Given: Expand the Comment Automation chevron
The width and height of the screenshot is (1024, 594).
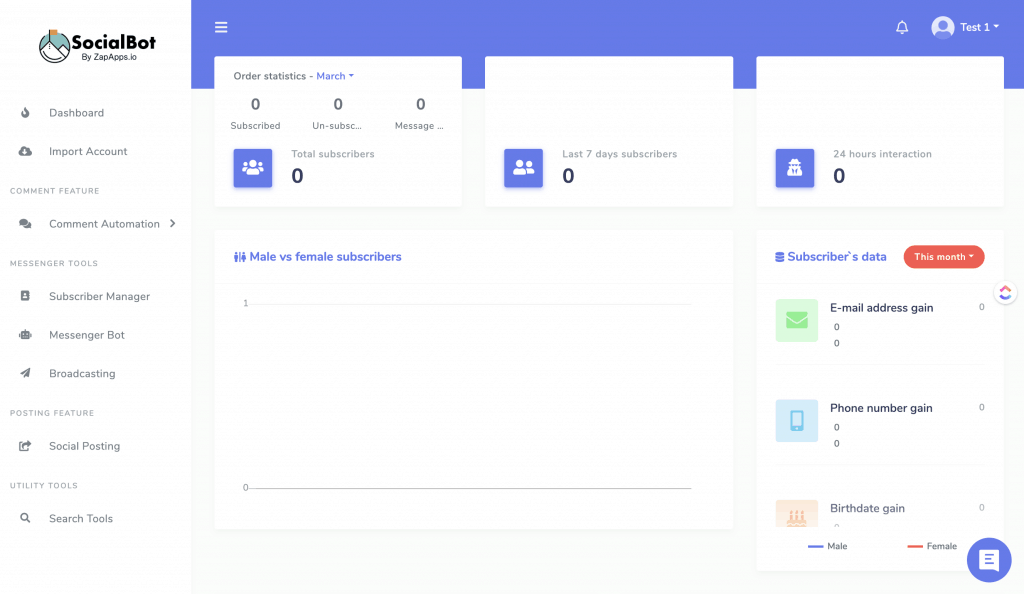Looking at the screenshot, I should point(172,224).
